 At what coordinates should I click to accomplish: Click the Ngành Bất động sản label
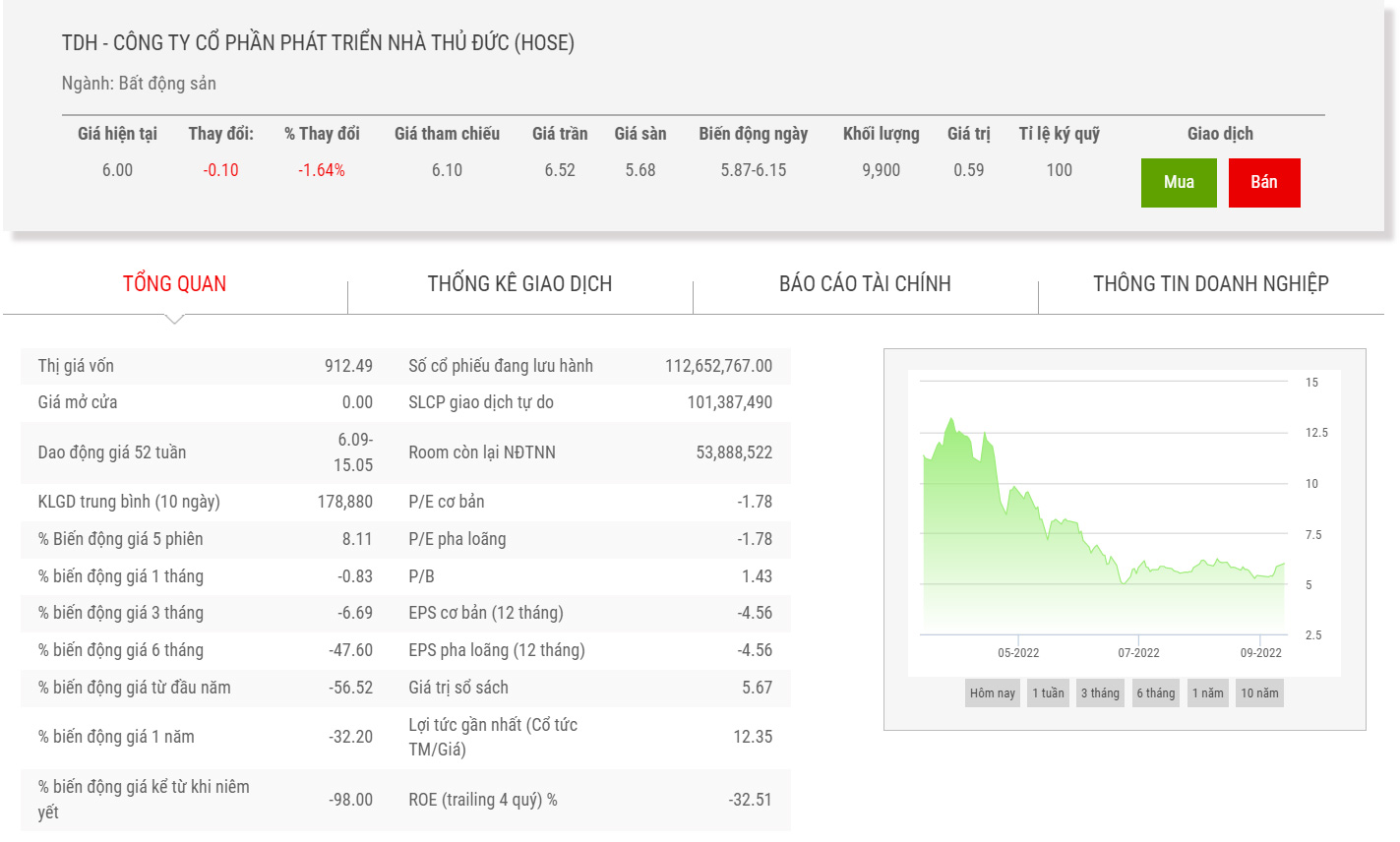(139, 84)
